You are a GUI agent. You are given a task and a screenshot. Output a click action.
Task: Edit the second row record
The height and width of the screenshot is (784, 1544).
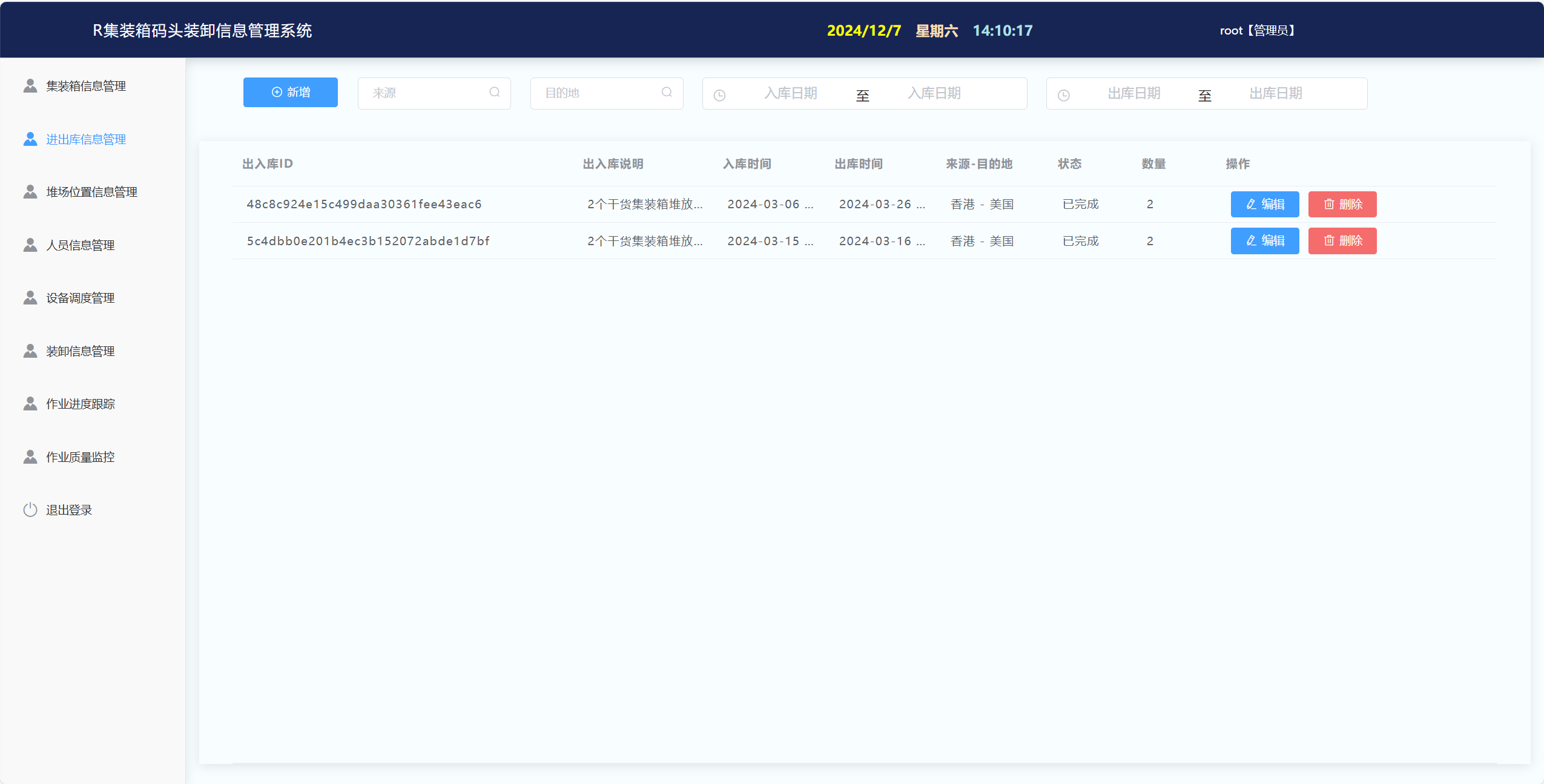(x=1264, y=241)
